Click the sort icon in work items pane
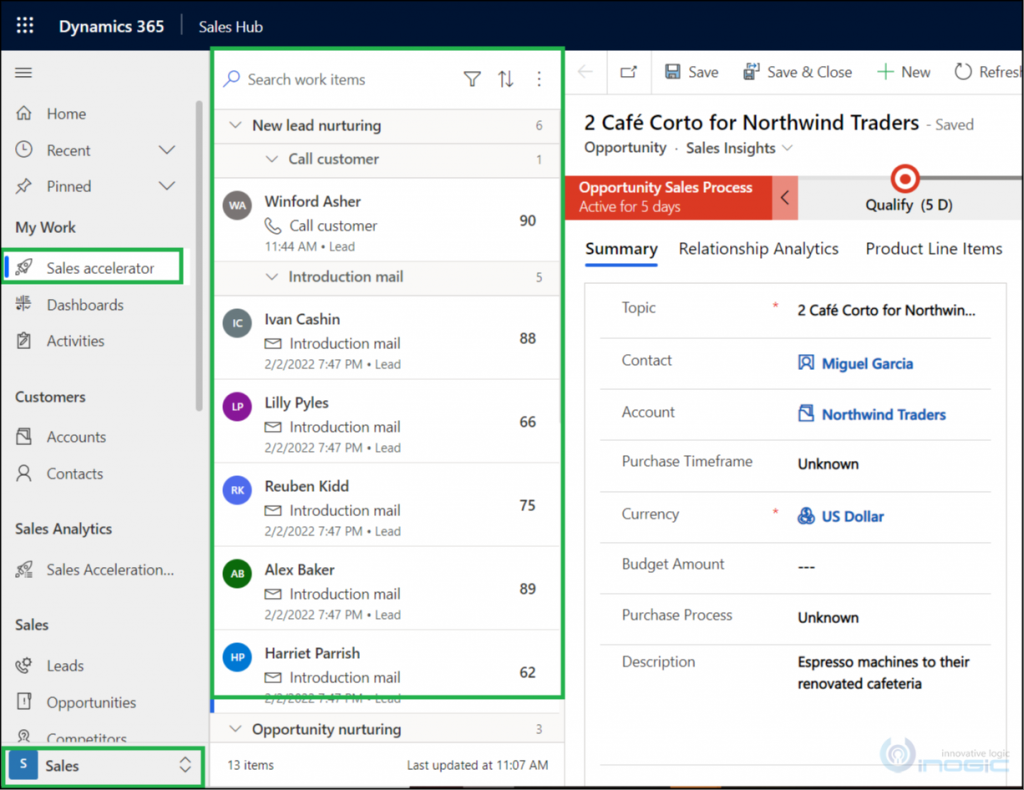This screenshot has width=1024, height=790. tap(506, 79)
